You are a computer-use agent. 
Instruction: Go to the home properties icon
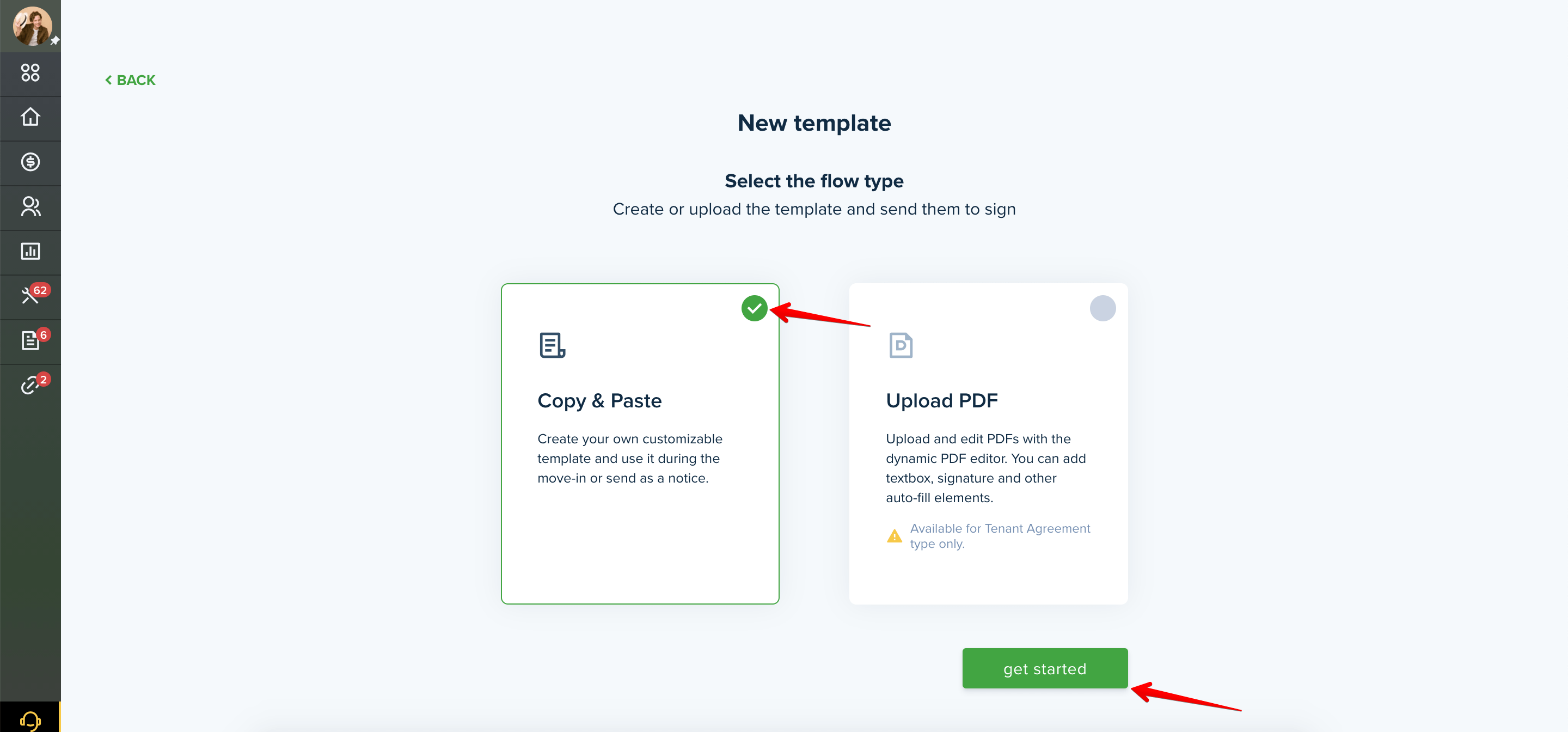[x=30, y=117]
